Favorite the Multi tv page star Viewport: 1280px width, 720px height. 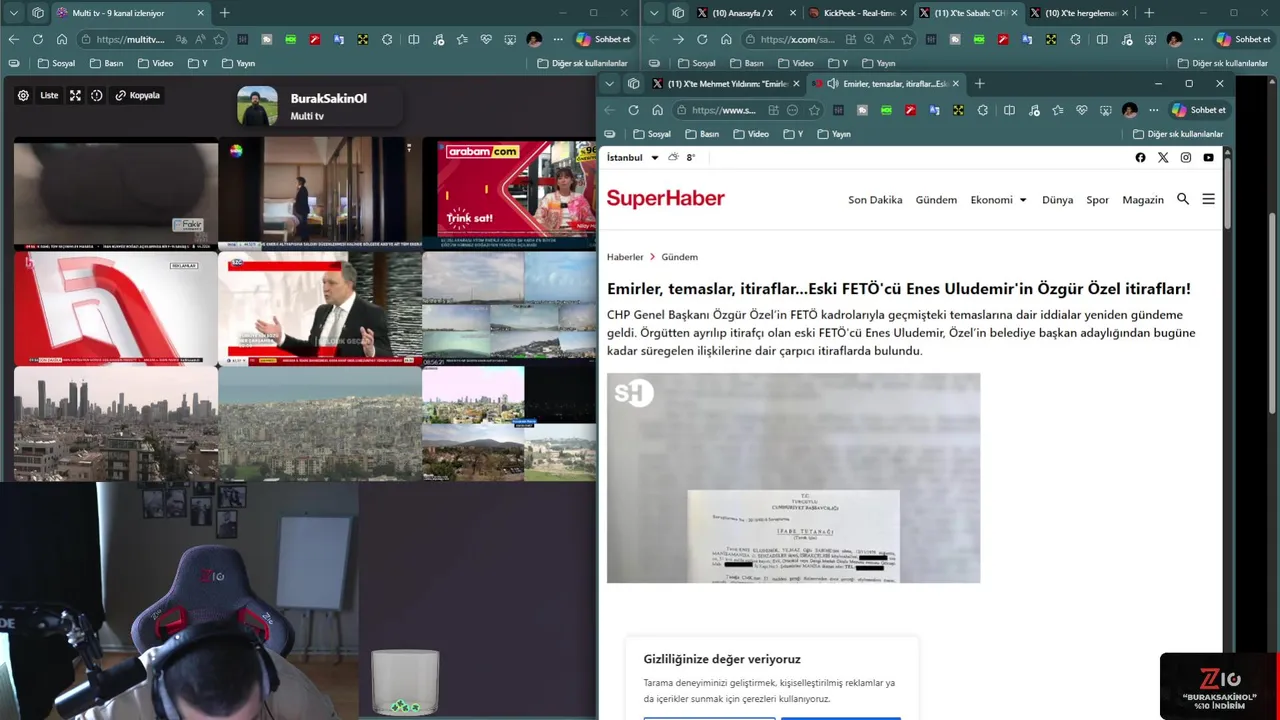[x=218, y=39]
